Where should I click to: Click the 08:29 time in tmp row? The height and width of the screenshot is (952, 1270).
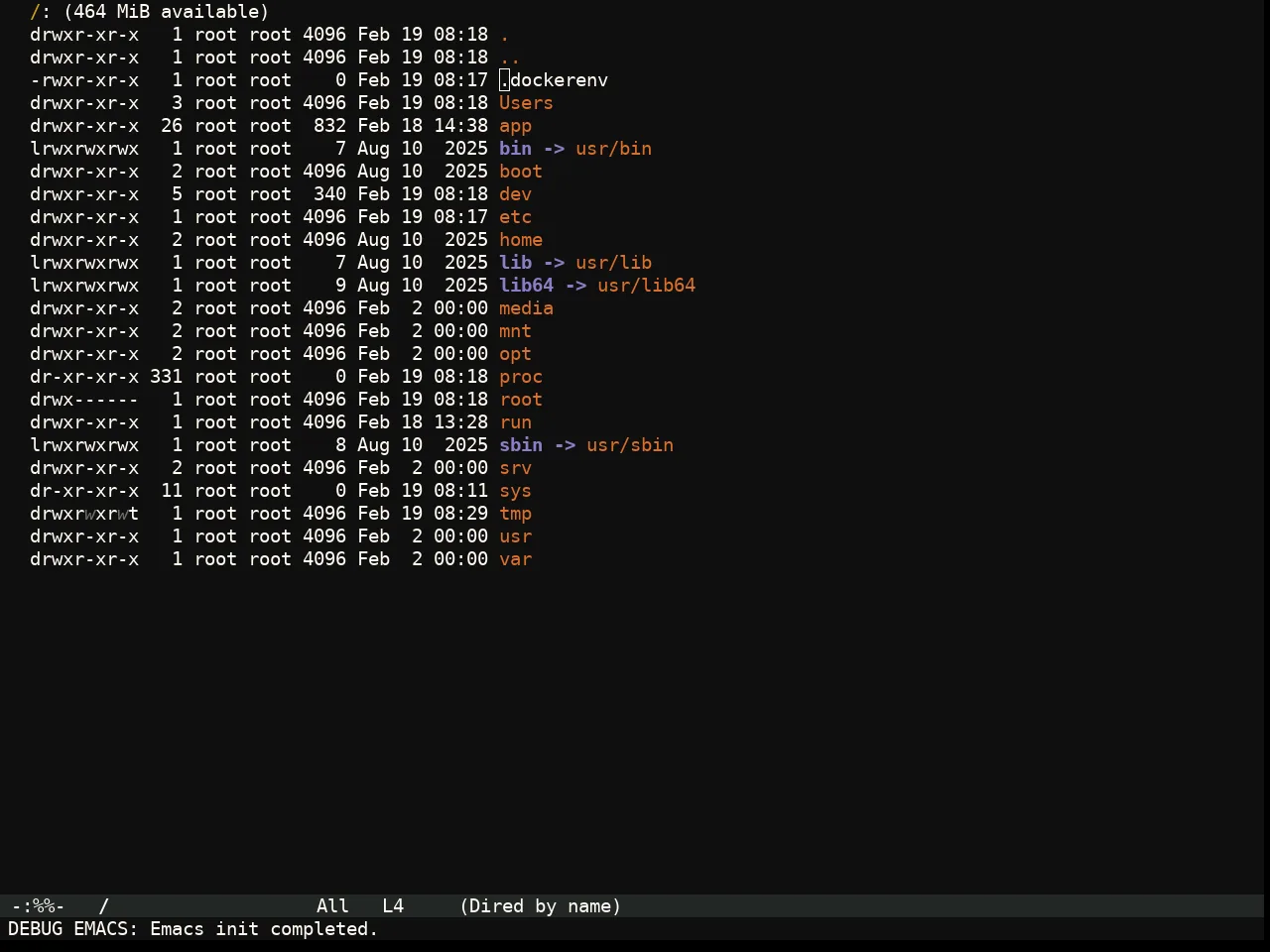(460, 514)
